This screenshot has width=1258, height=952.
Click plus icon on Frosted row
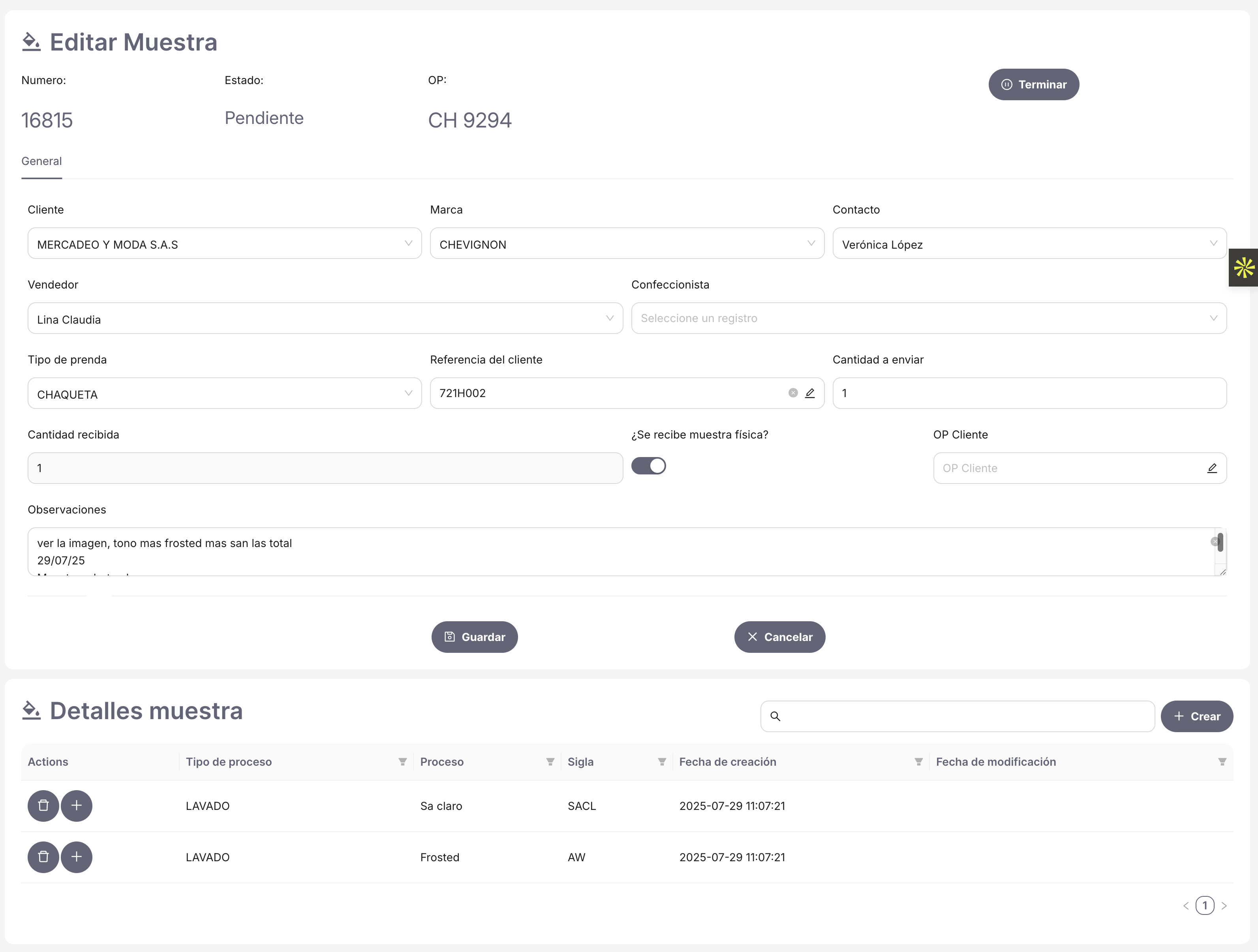(x=77, y=856)
